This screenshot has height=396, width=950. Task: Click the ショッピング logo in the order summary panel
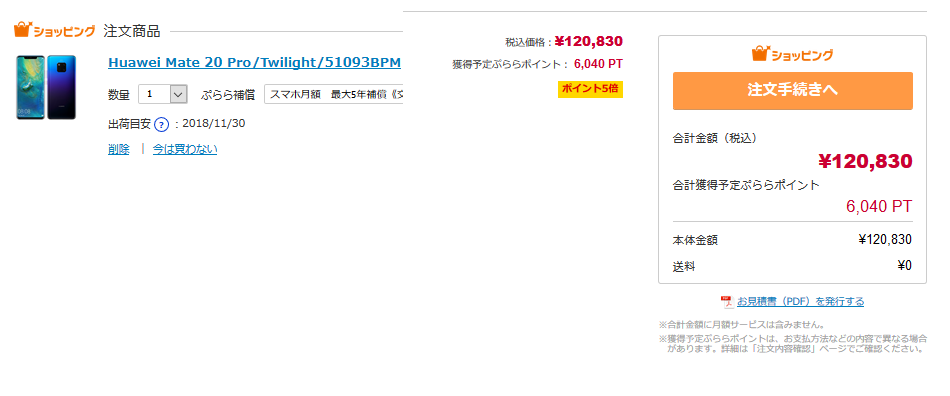[792, 54]
